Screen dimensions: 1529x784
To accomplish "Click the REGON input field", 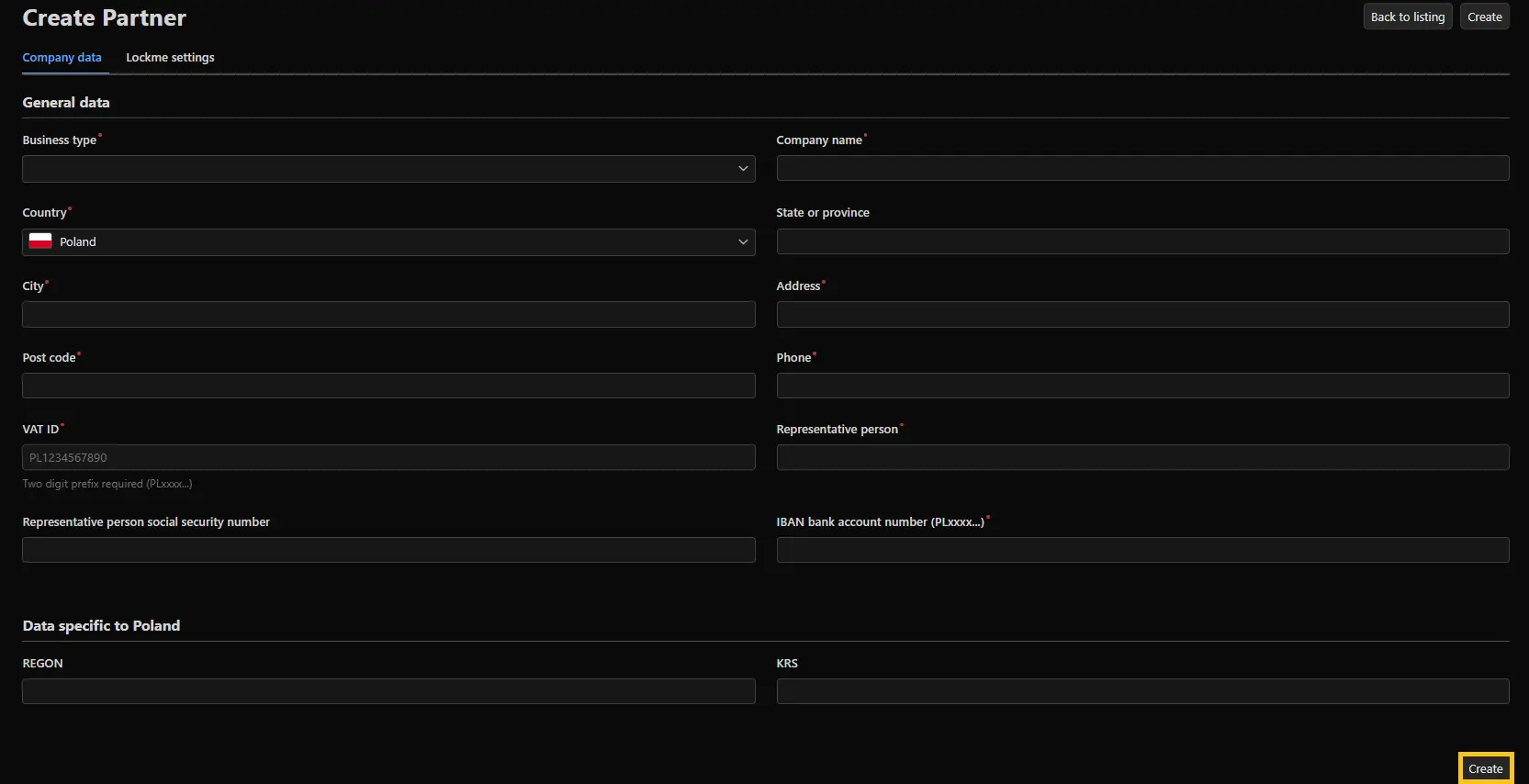I will 388,691.
